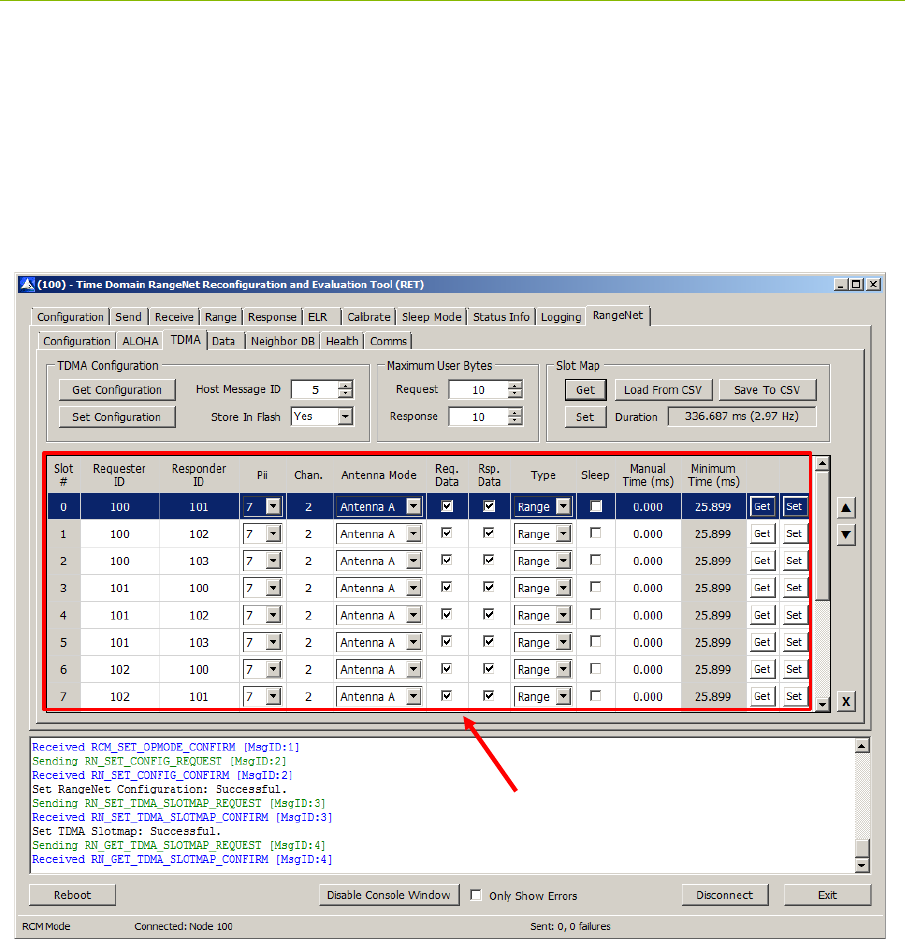
Task: Click the 'Set TDMA Slotmap: Successful.' log line
Action: point(126,831)
